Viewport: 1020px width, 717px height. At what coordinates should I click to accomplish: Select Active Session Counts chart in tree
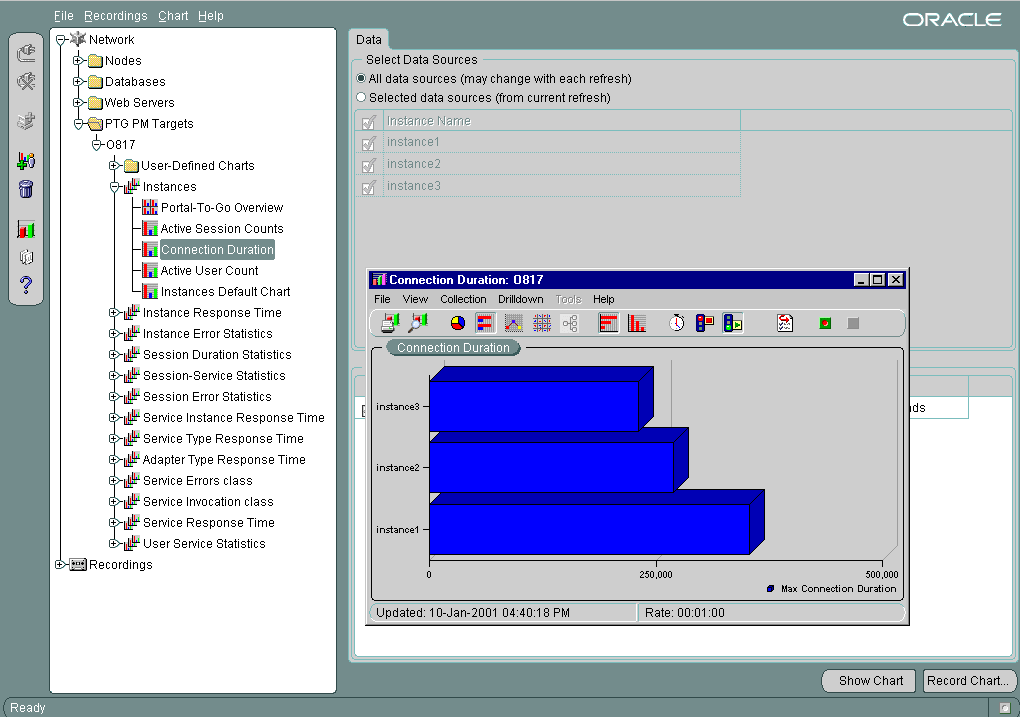[x=222, y=228]
